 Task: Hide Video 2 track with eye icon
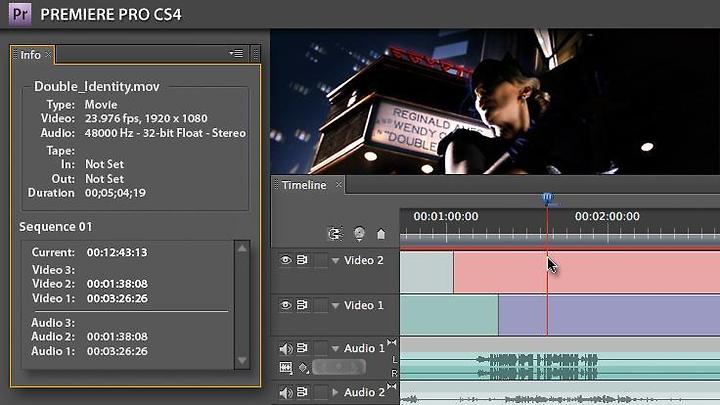coord(285,260)
